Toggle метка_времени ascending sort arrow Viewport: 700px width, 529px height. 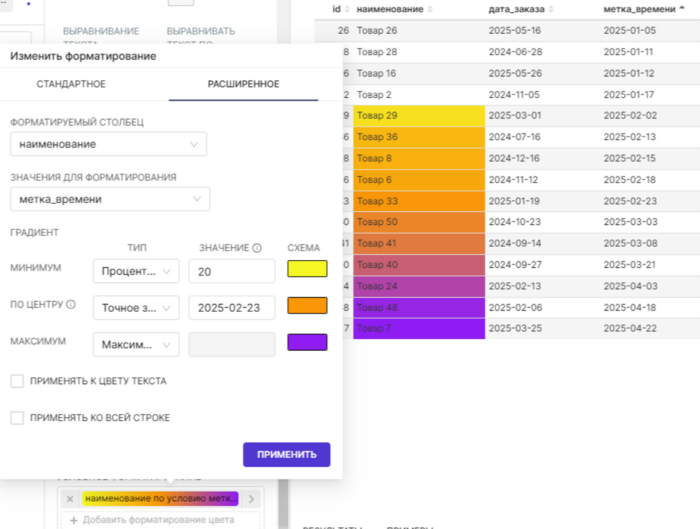(682, 8)
